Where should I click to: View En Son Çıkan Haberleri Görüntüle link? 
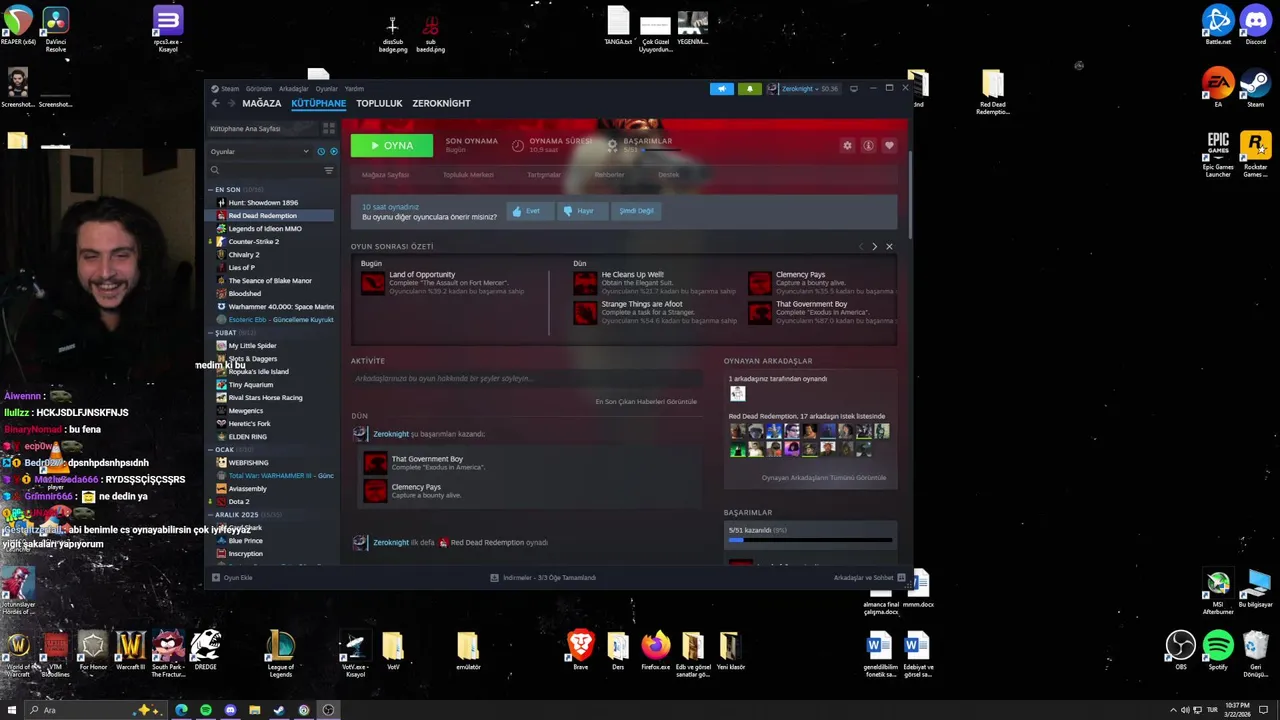click(646, 402)
